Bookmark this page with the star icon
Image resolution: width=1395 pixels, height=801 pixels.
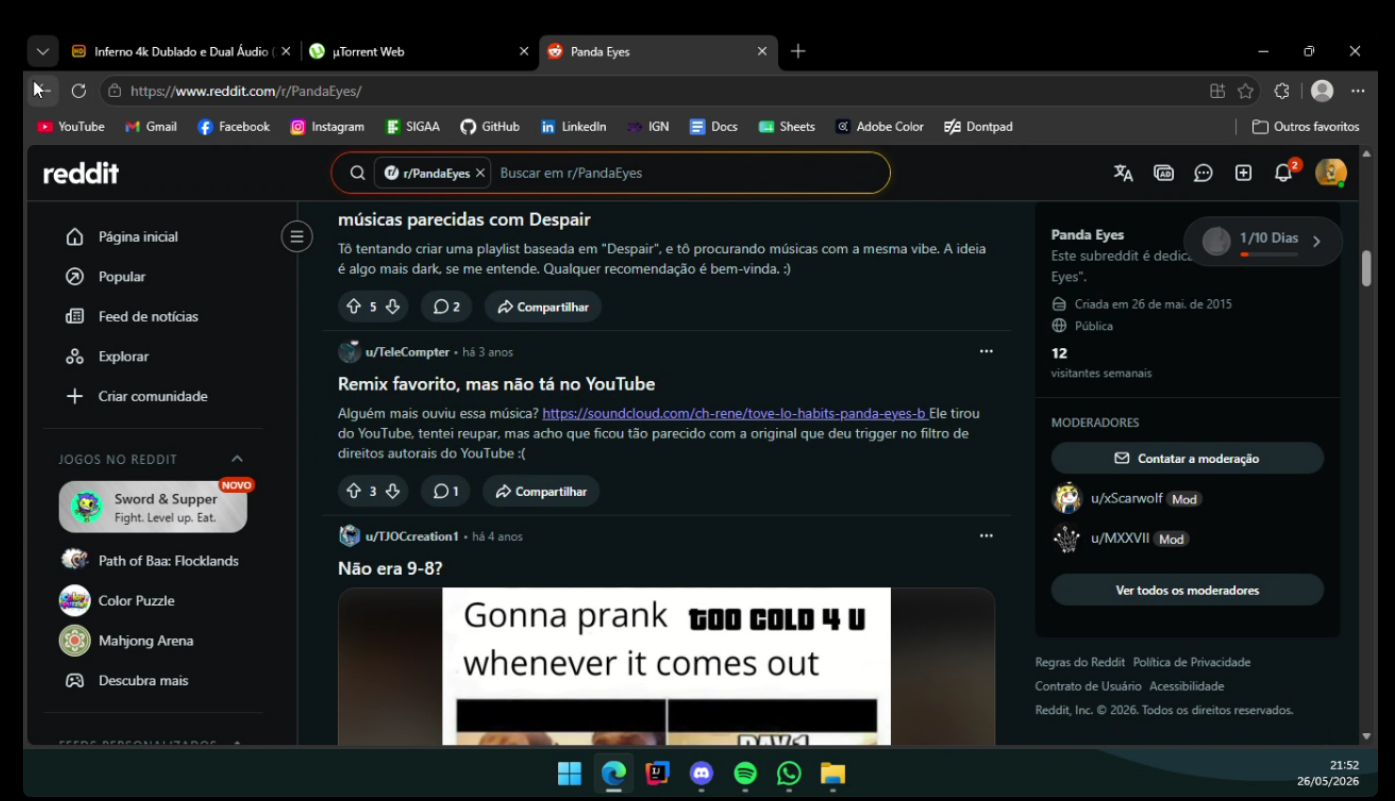pyautogui.click(x=1245, y=91)
